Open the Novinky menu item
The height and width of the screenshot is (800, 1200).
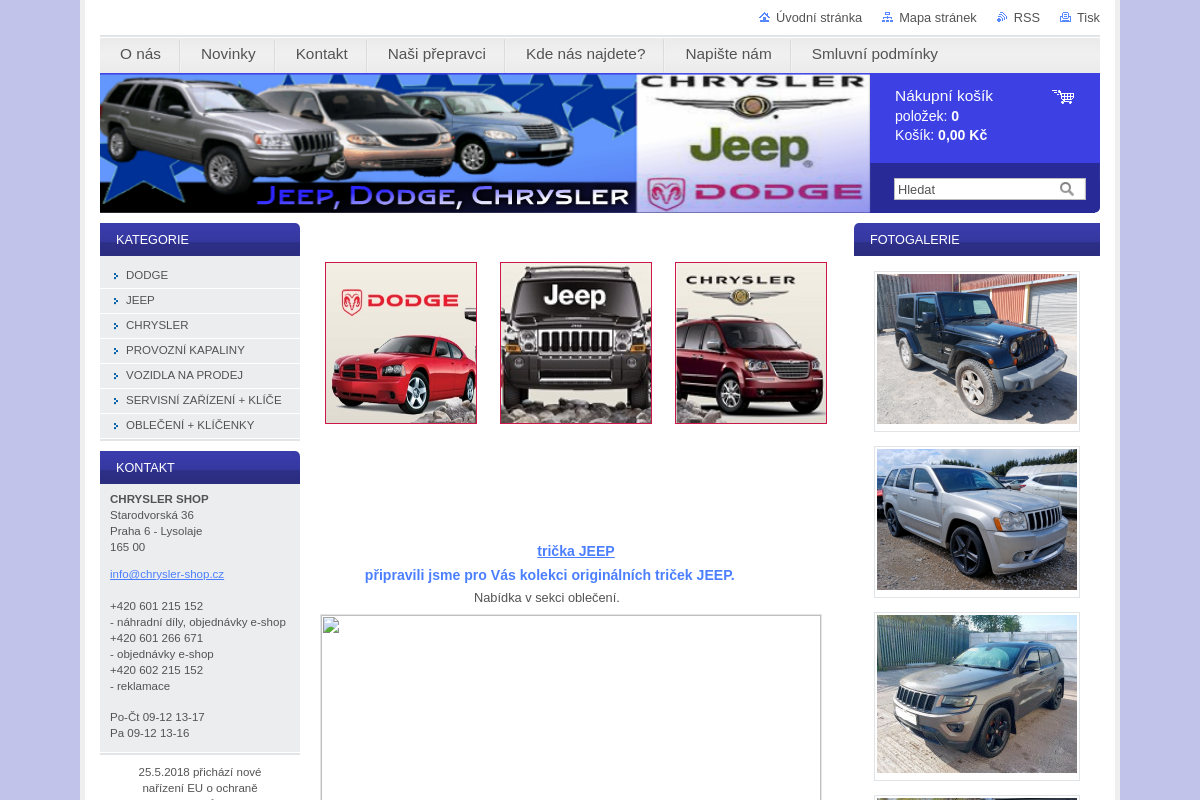(228, 54)
